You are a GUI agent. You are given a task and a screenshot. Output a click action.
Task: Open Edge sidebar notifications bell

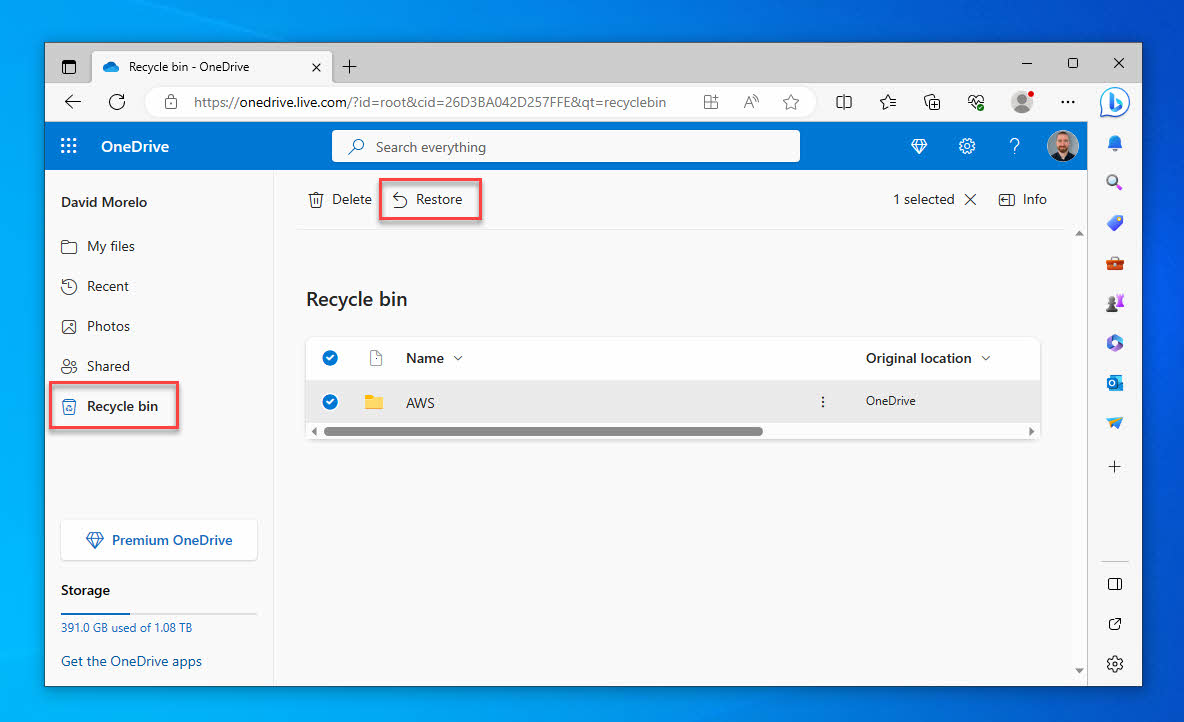tap(1115, 143)
